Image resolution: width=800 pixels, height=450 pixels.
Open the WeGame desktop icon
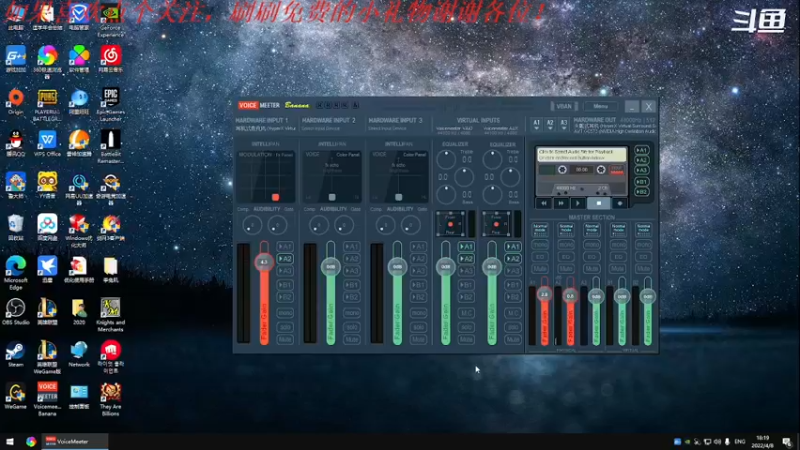[16, 396]
